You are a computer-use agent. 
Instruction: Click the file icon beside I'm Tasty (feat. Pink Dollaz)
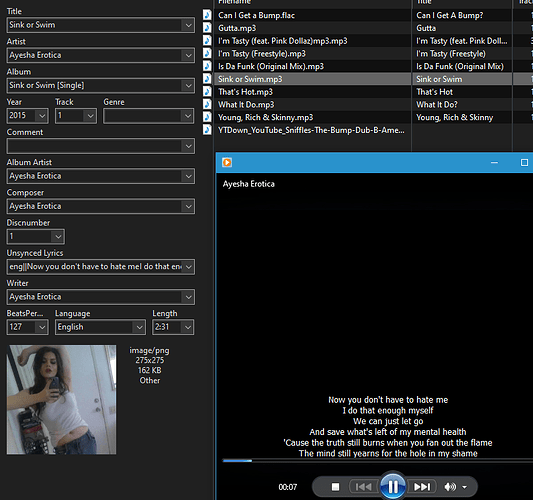coord(207,40)
